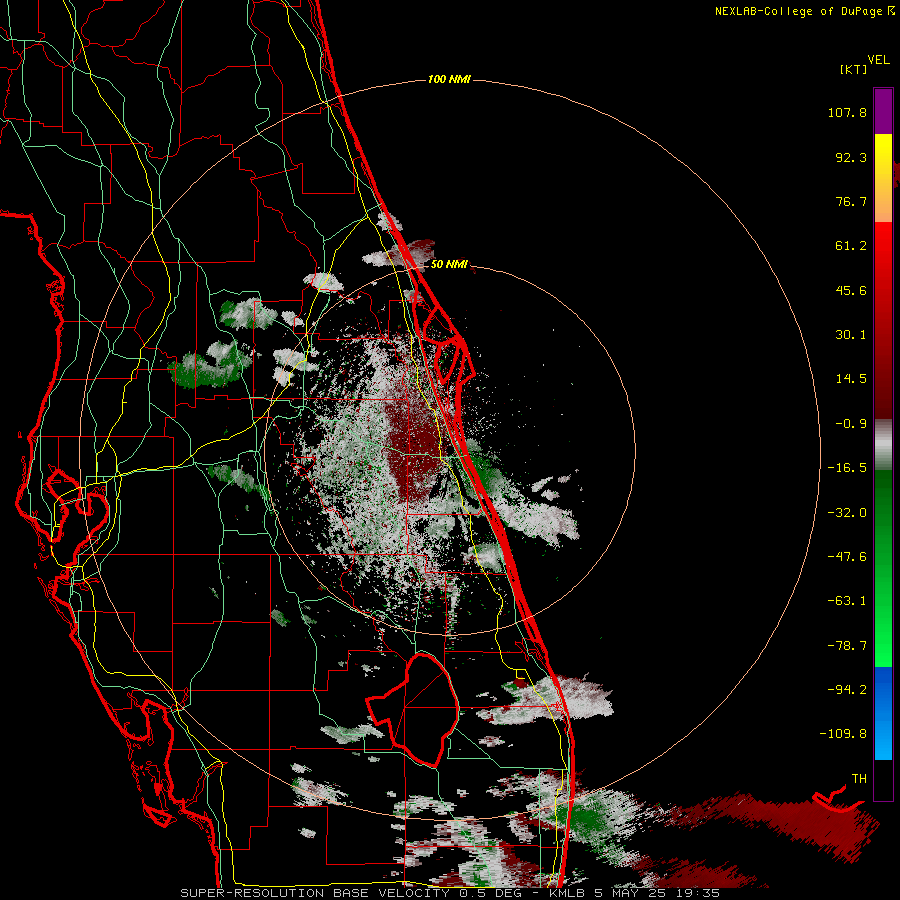The image size is (900, 900).
Task: Click the 14.5 velocity legend value
Action: tap(851, 379)
